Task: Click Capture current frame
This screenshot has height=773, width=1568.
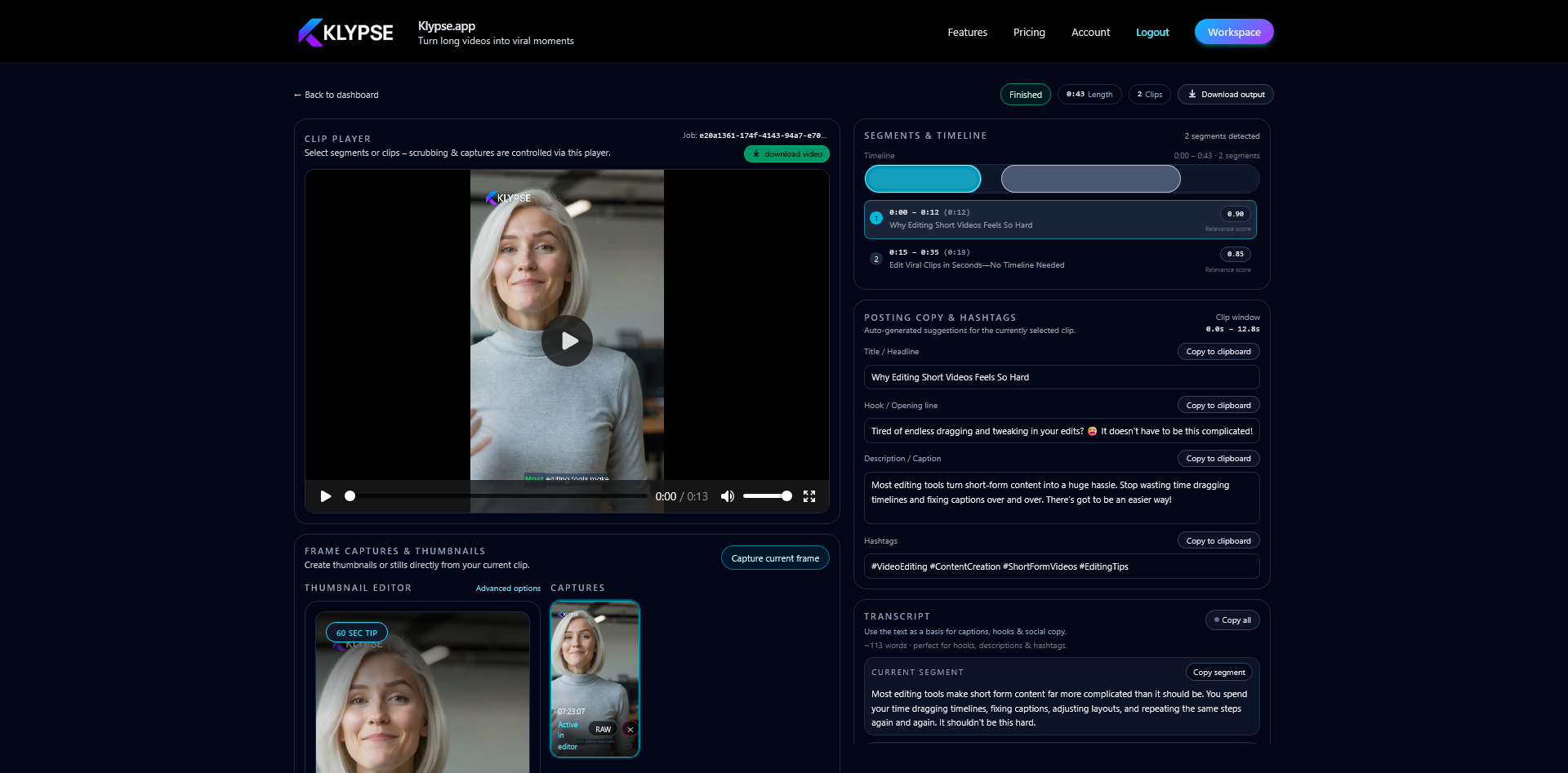Action: (774, 558)
